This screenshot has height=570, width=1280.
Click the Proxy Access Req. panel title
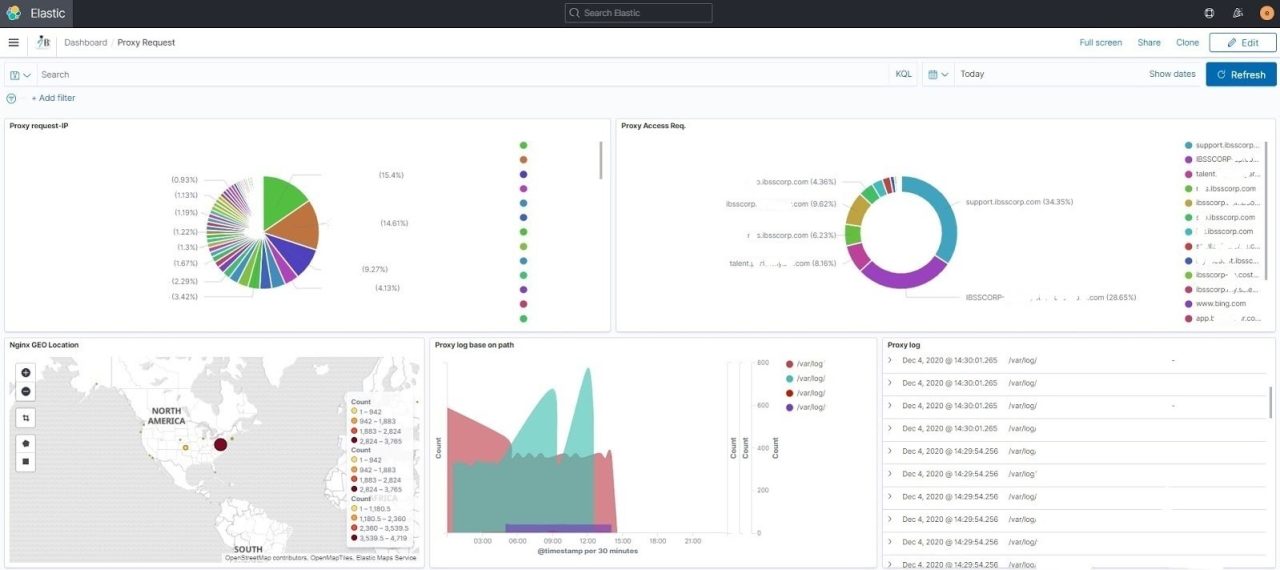click(653, 126)
